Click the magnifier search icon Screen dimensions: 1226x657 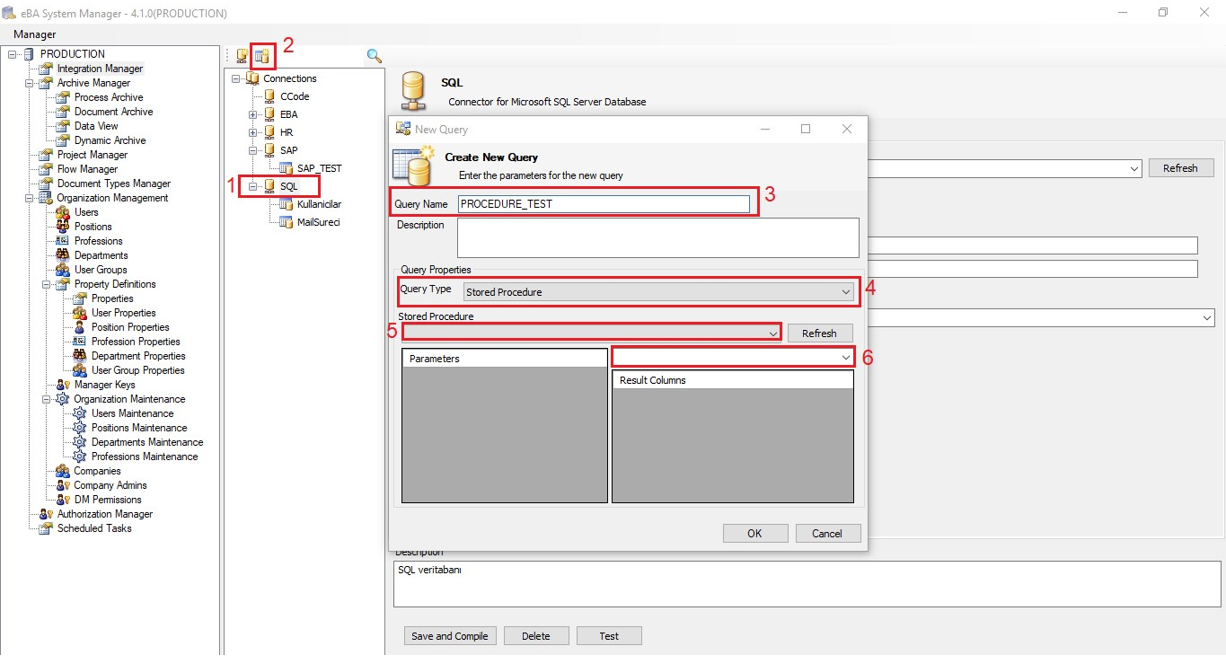pyautogui.click(x=374, y=56)
